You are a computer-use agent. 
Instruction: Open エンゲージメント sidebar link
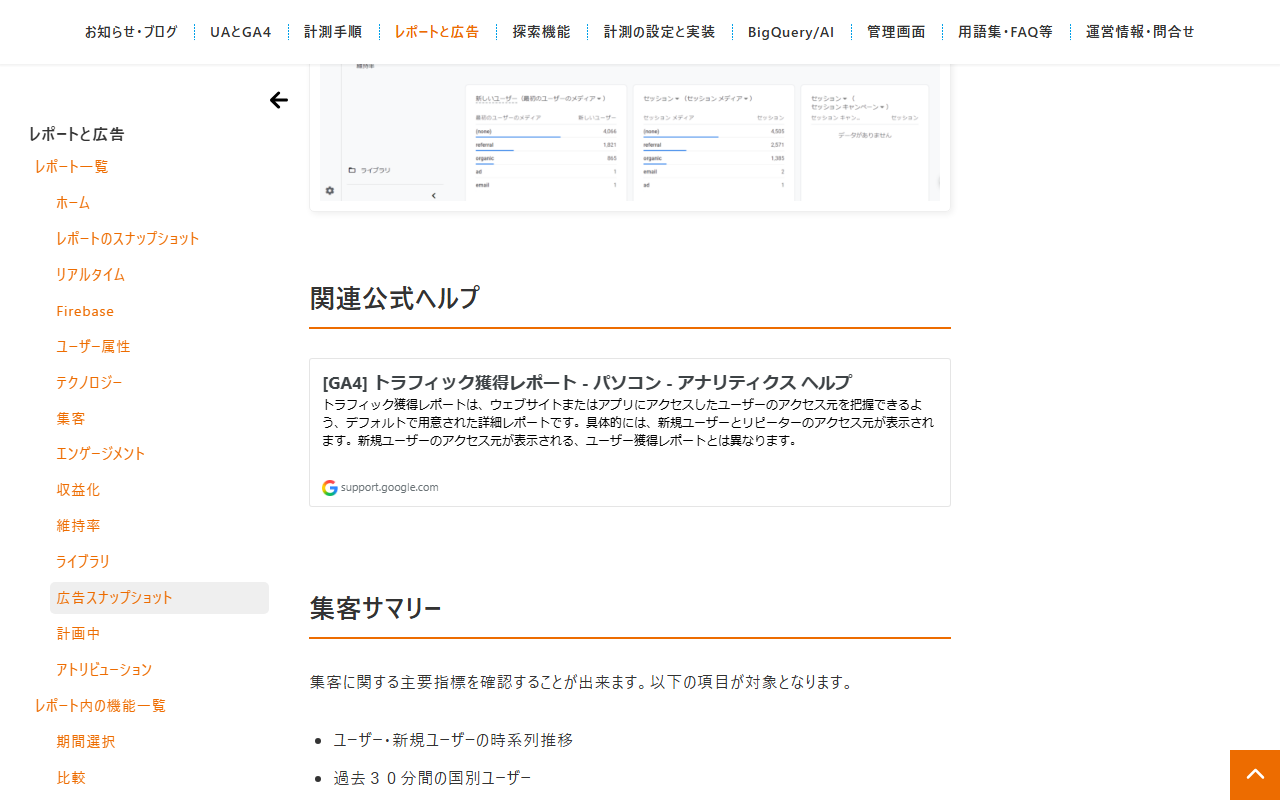tap(101, 454)
